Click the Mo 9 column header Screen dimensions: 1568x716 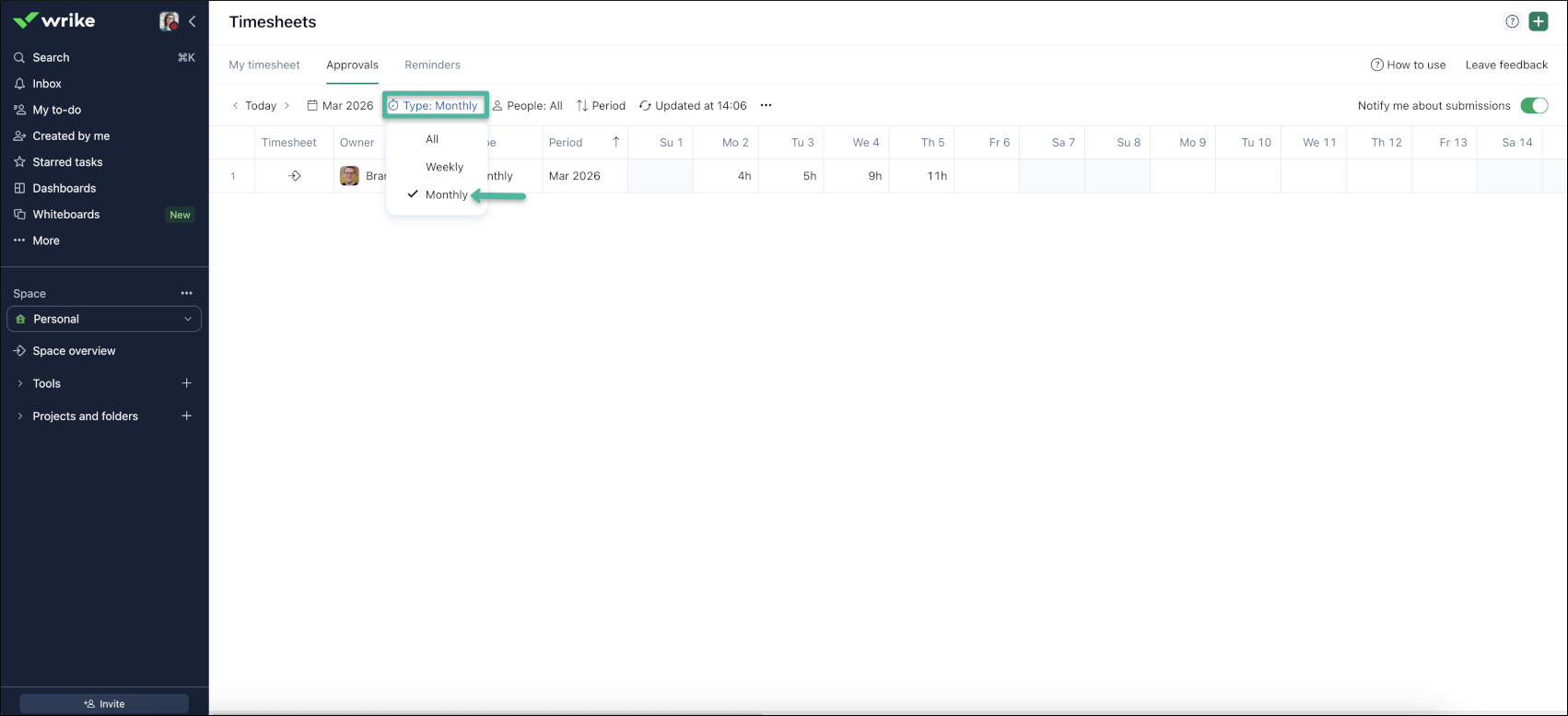1183,143
